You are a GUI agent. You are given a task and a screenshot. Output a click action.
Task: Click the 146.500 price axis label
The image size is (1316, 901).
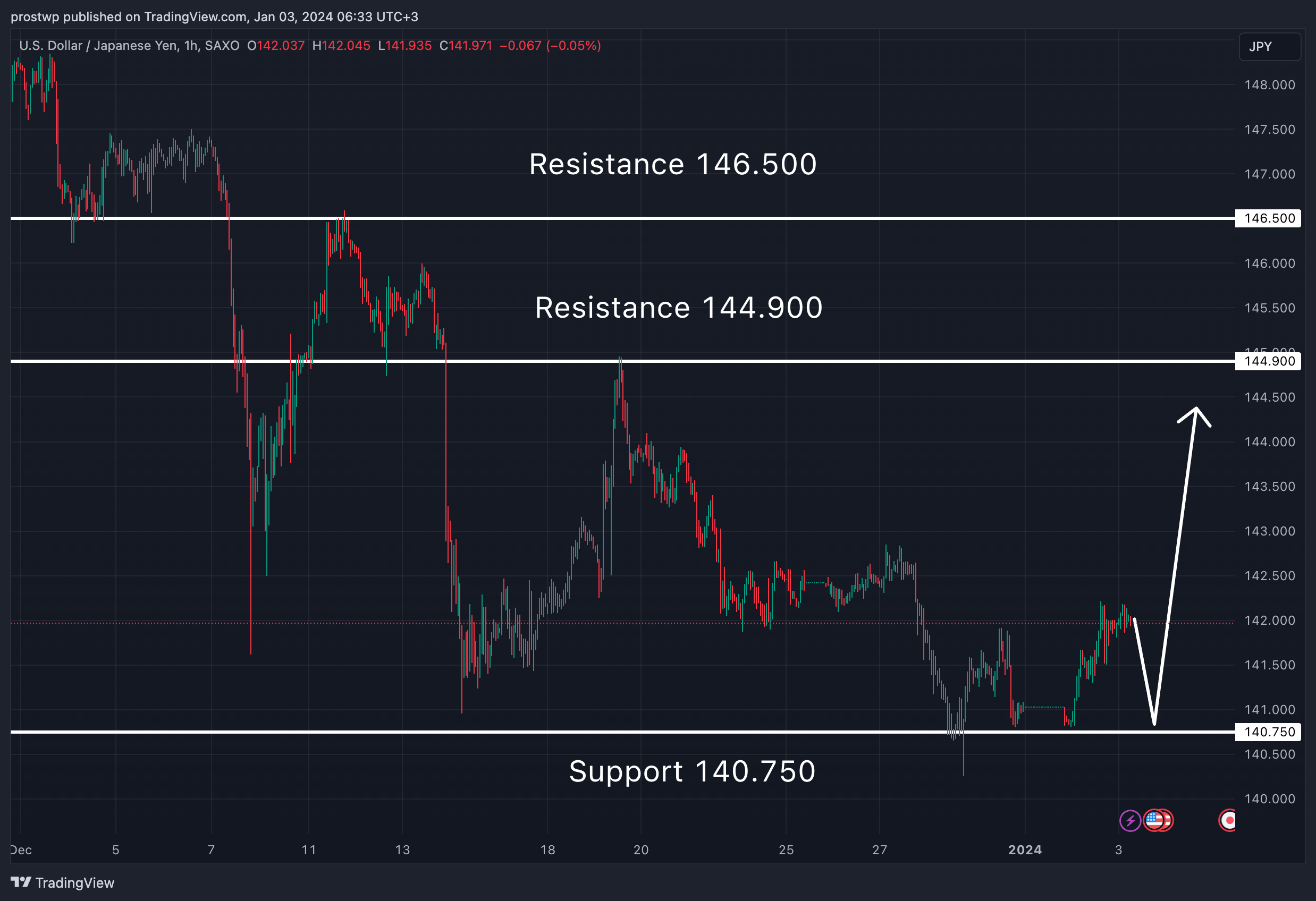click(x=1269, y=218)
